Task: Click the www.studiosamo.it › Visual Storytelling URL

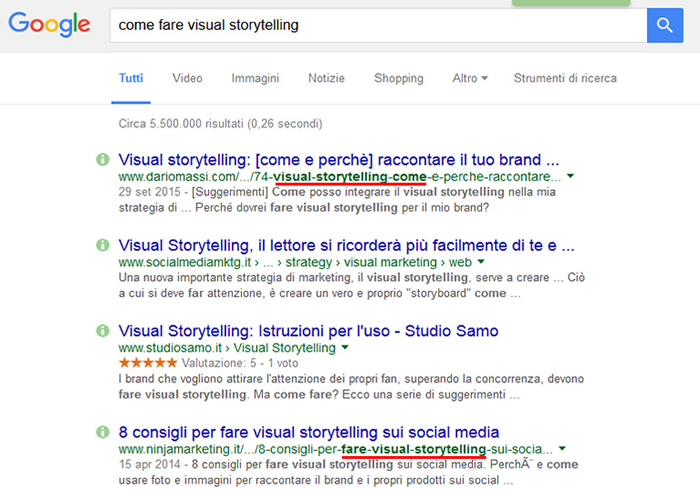Action: tap(227, 348)
